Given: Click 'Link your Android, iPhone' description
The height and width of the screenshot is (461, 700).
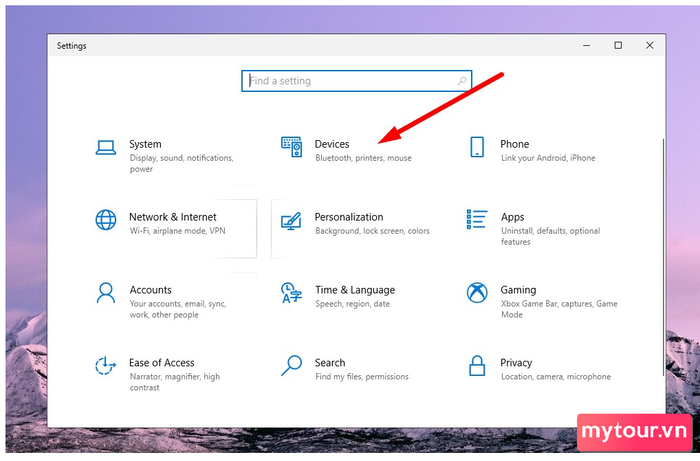Looking at the screenshot, I should pos(548,158).
